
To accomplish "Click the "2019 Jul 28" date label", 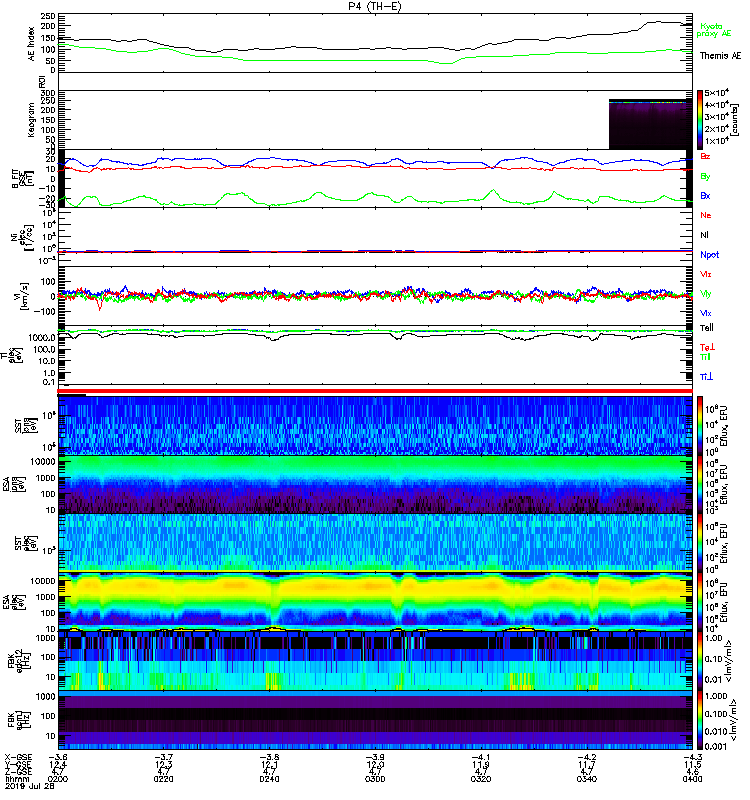I will (30, 786).
